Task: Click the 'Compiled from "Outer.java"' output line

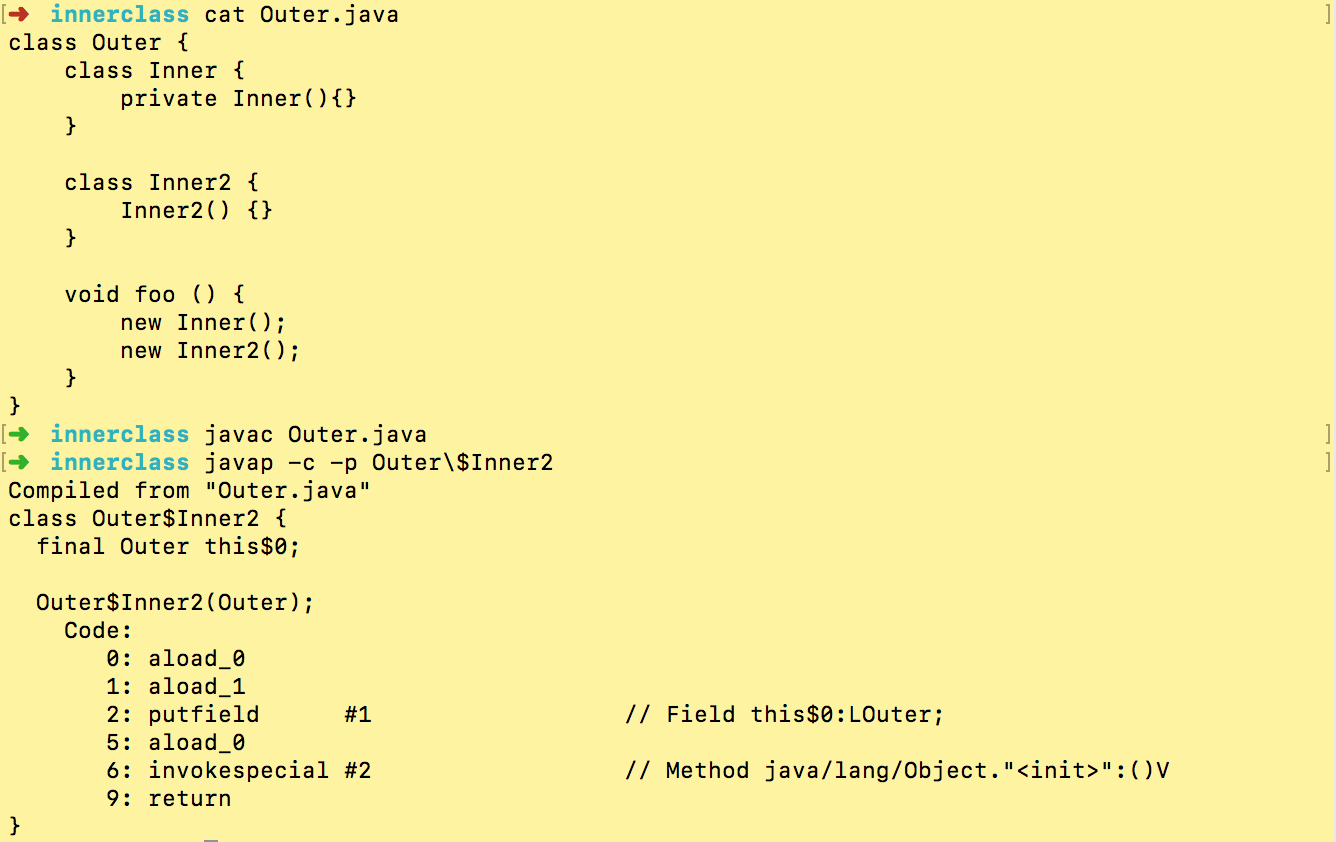Action: tap(189, 490)
